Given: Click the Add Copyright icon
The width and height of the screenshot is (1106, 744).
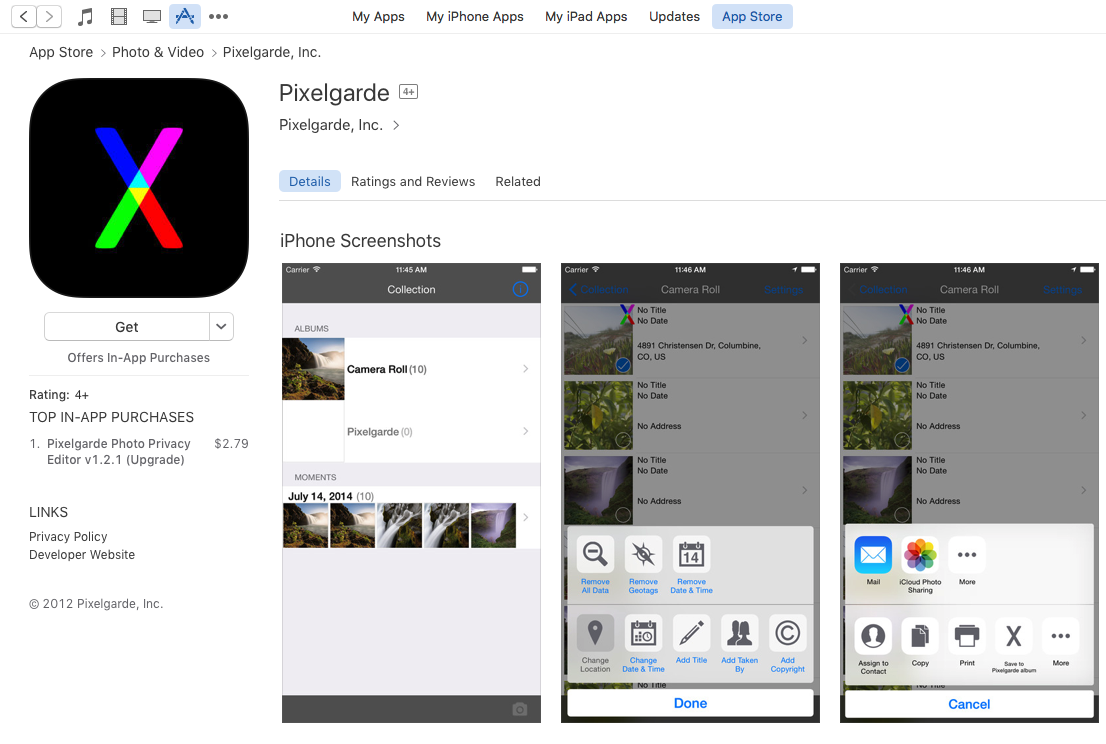Looking at the screenshot, I should click(787, 633).
